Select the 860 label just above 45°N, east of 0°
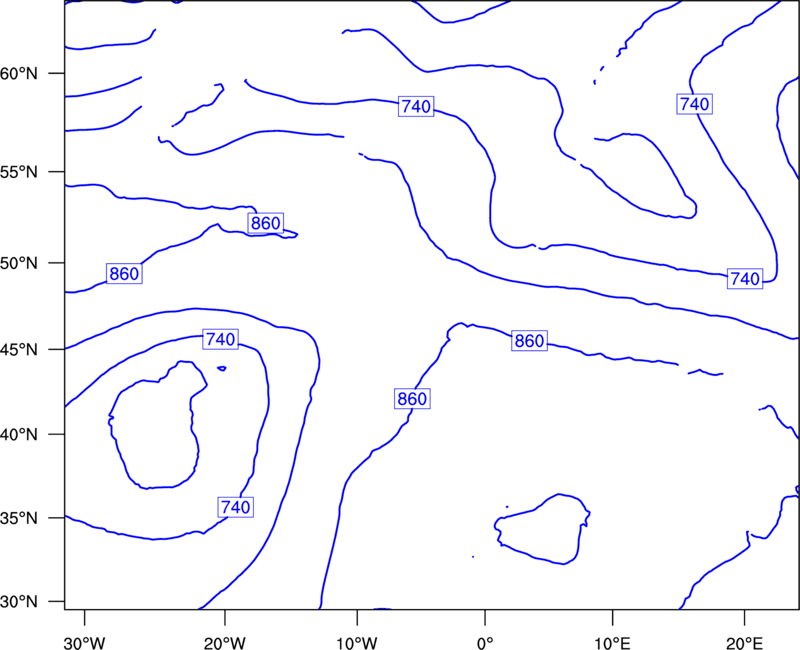800x650 pixels. click(x=530, y=340)
